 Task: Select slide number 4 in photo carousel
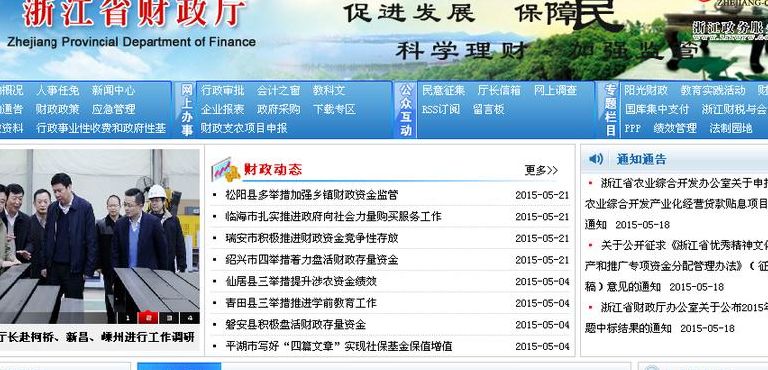[190, 318]
